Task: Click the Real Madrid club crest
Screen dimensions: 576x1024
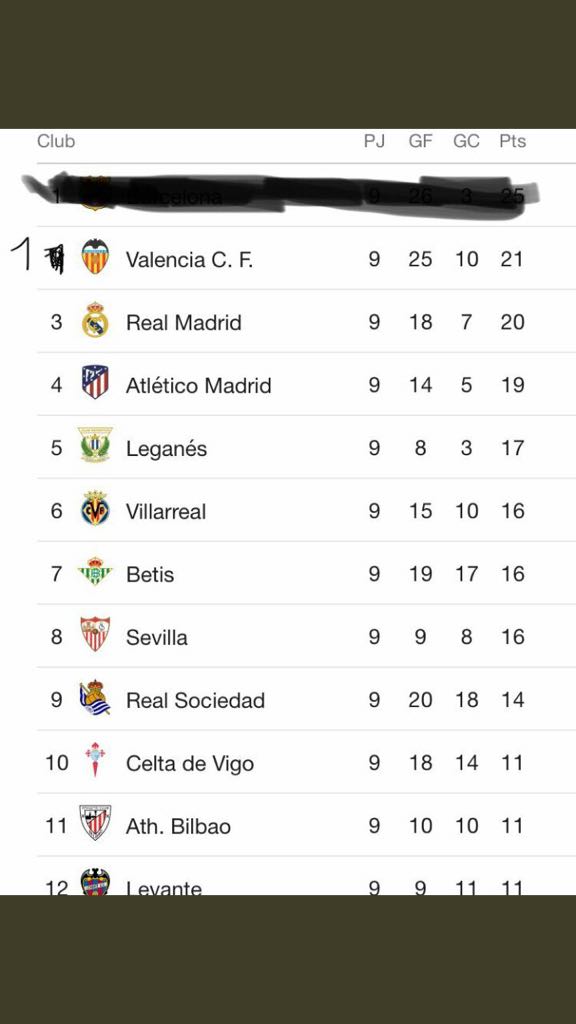Action: (95, 319)
